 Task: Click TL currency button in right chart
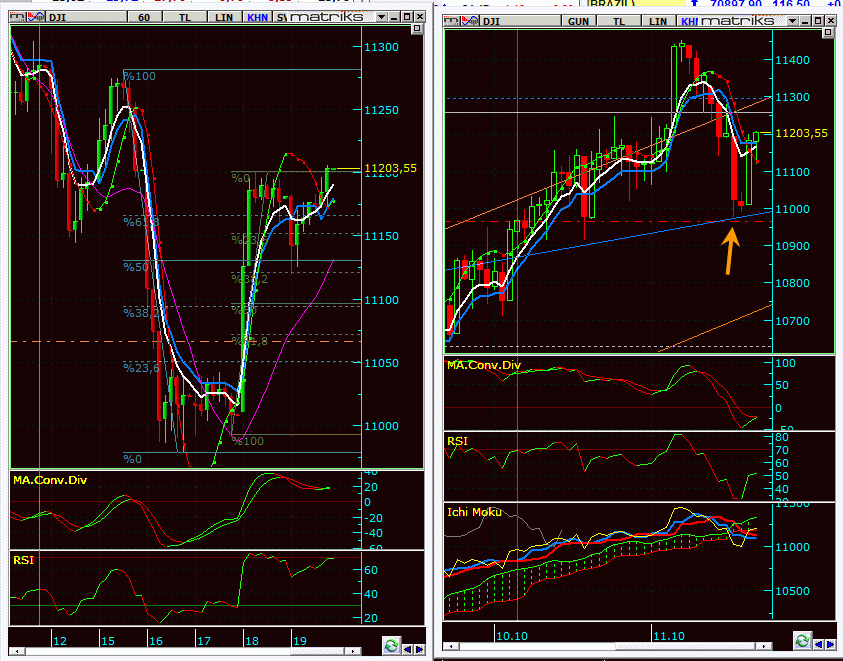click(x=621, y=21)
